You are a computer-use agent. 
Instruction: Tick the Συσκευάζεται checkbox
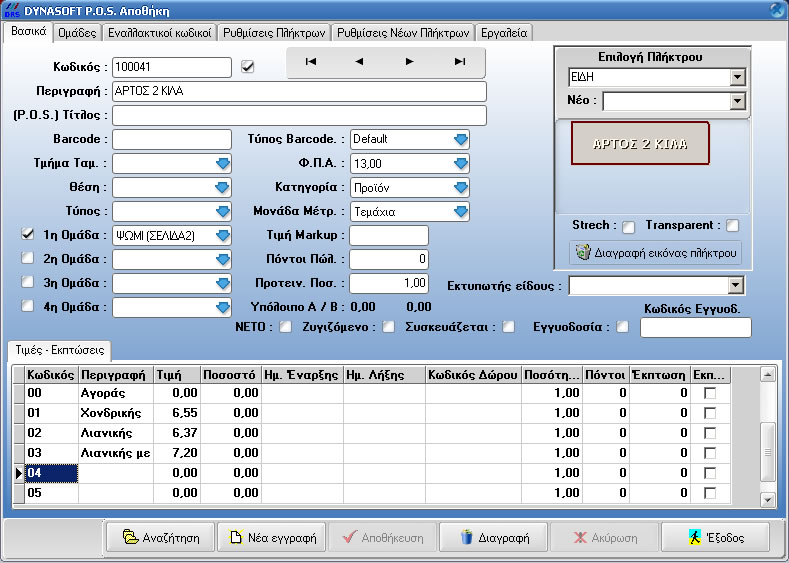509,327
